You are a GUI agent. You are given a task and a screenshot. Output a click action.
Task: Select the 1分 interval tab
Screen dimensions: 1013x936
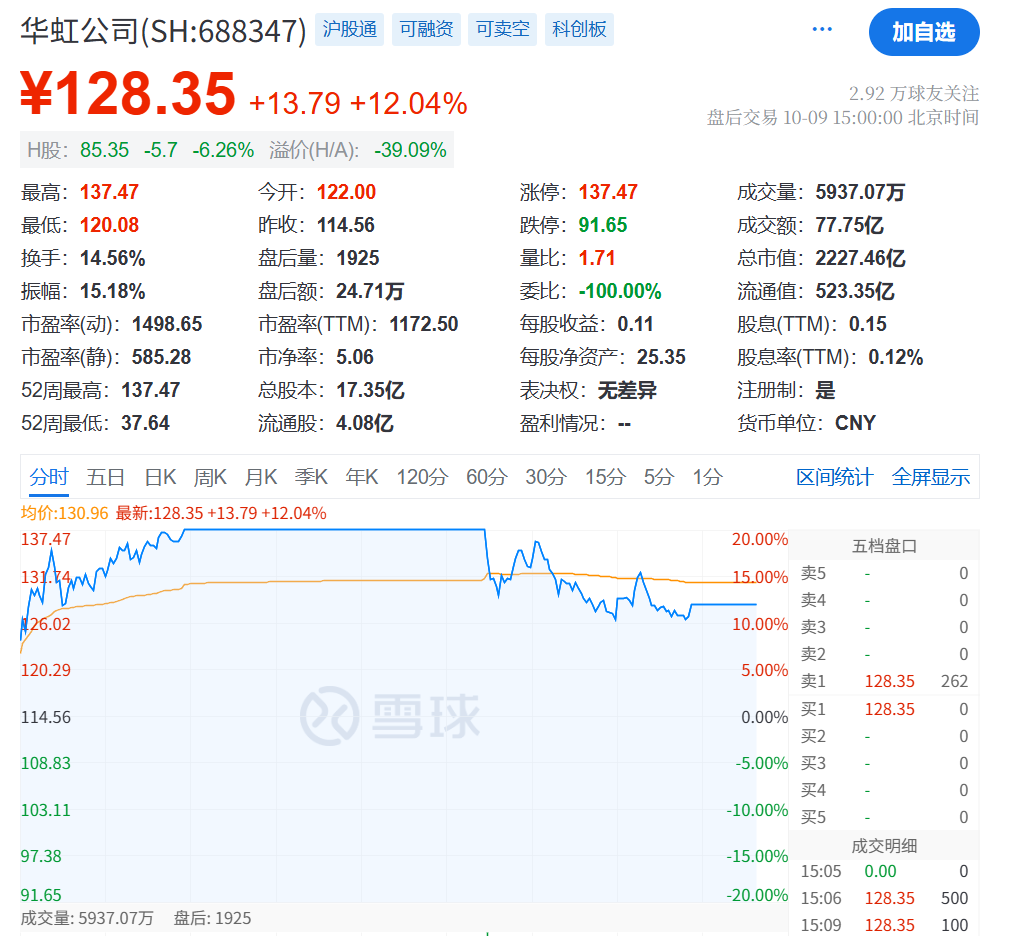(x=707, y=477)
